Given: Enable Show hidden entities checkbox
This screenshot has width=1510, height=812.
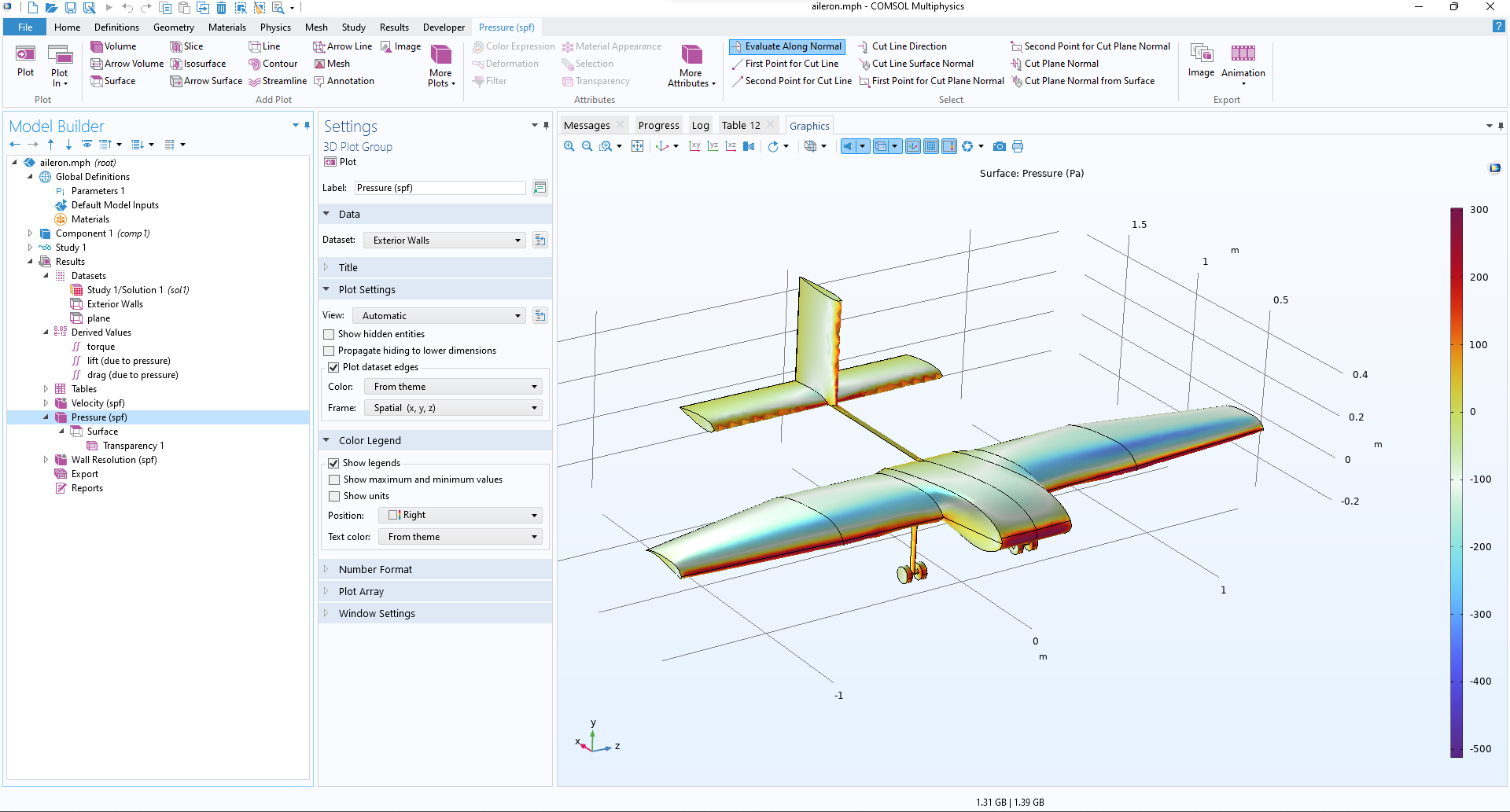Looking at the screenshot, I should point(329,334).
